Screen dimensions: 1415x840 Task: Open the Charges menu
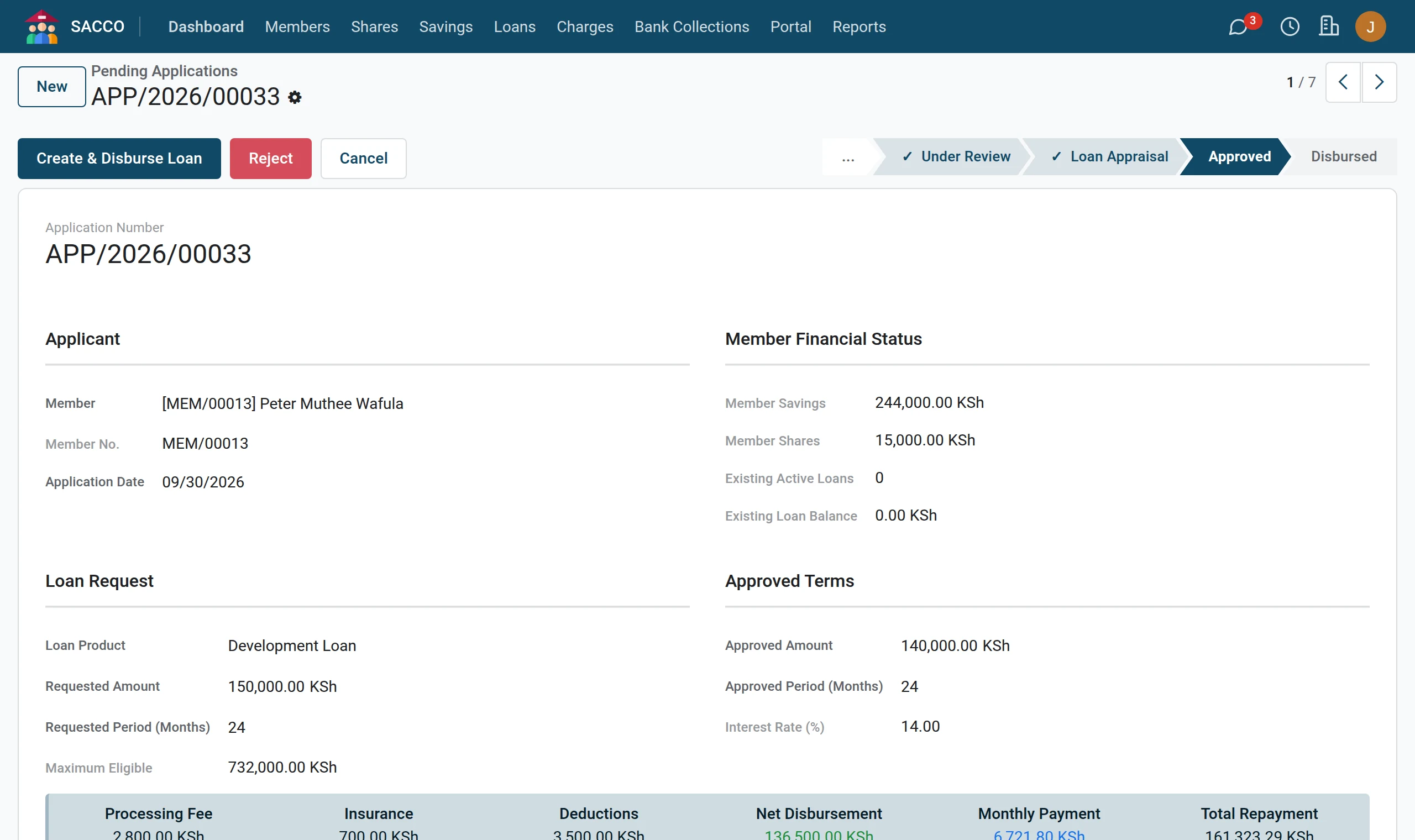(585, 27)
